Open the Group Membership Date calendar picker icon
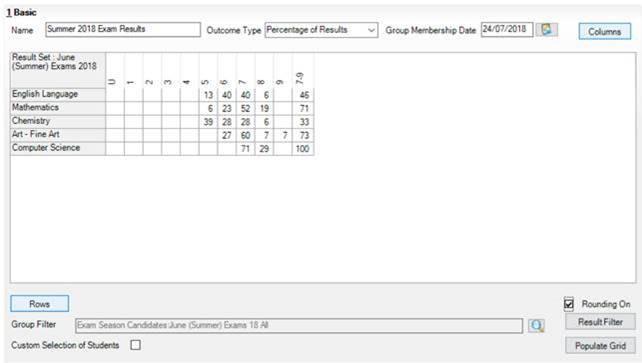 (547, 29)
